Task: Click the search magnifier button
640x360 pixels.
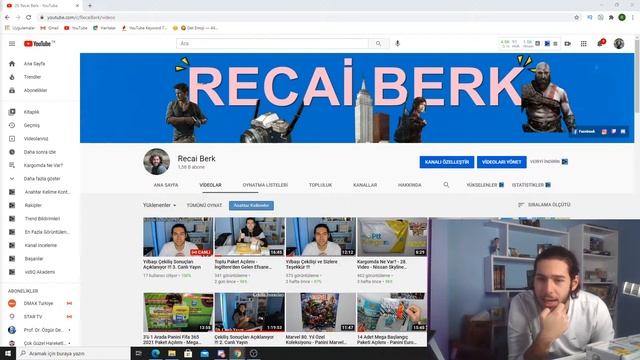Action: [378, 44]
